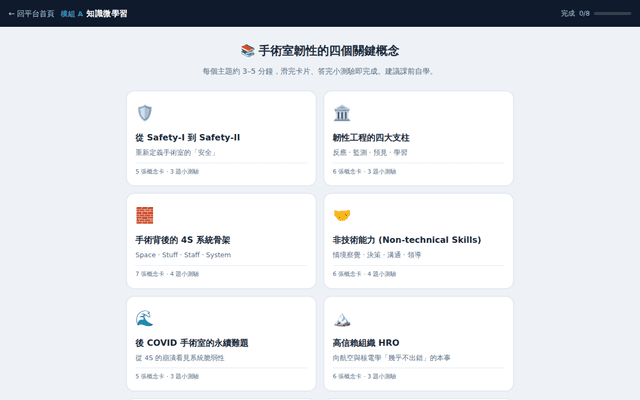Open the 後 COVID 手術室的永續難題 topic
This screenshot has width=640, height=400.
[x=221, y=344]
